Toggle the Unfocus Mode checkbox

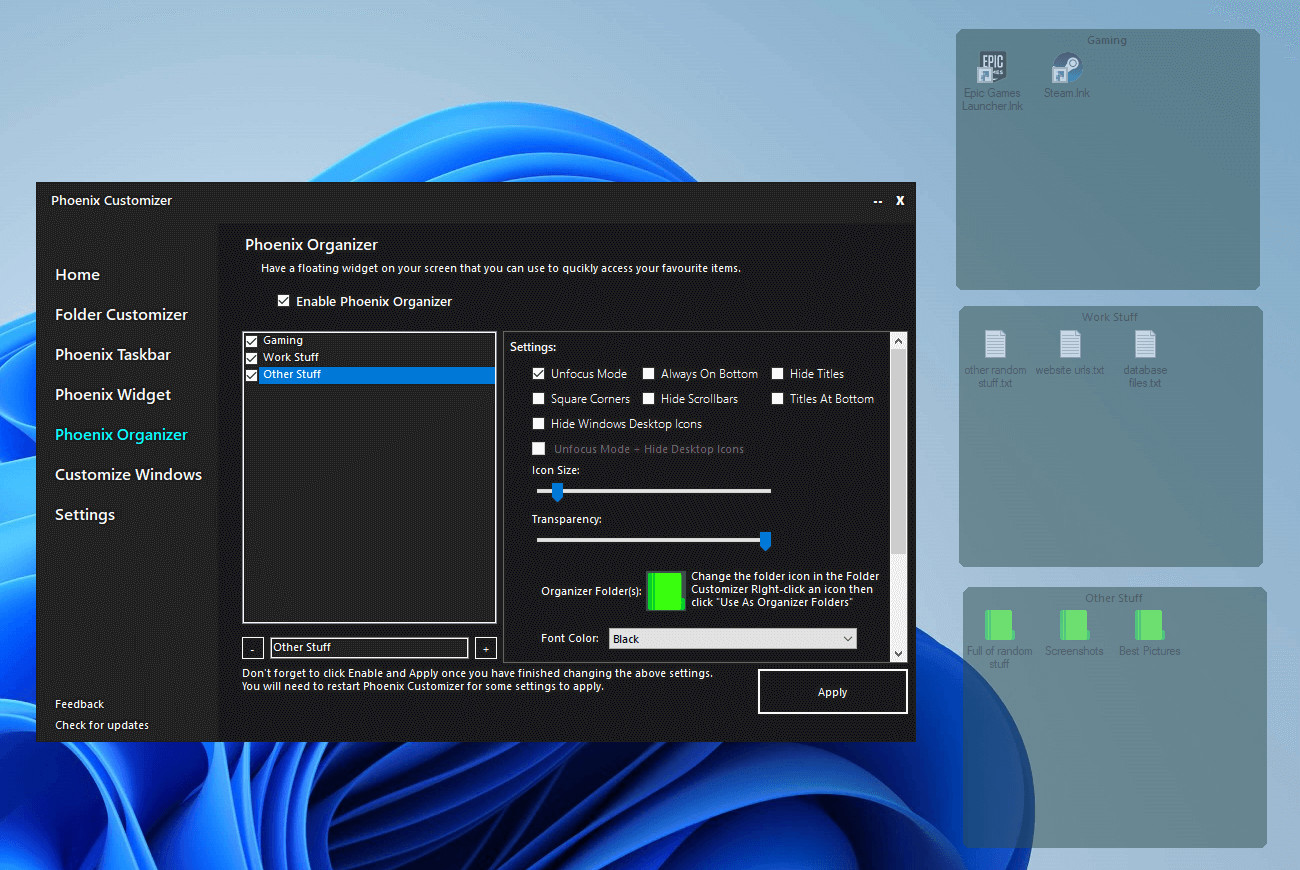539,374
